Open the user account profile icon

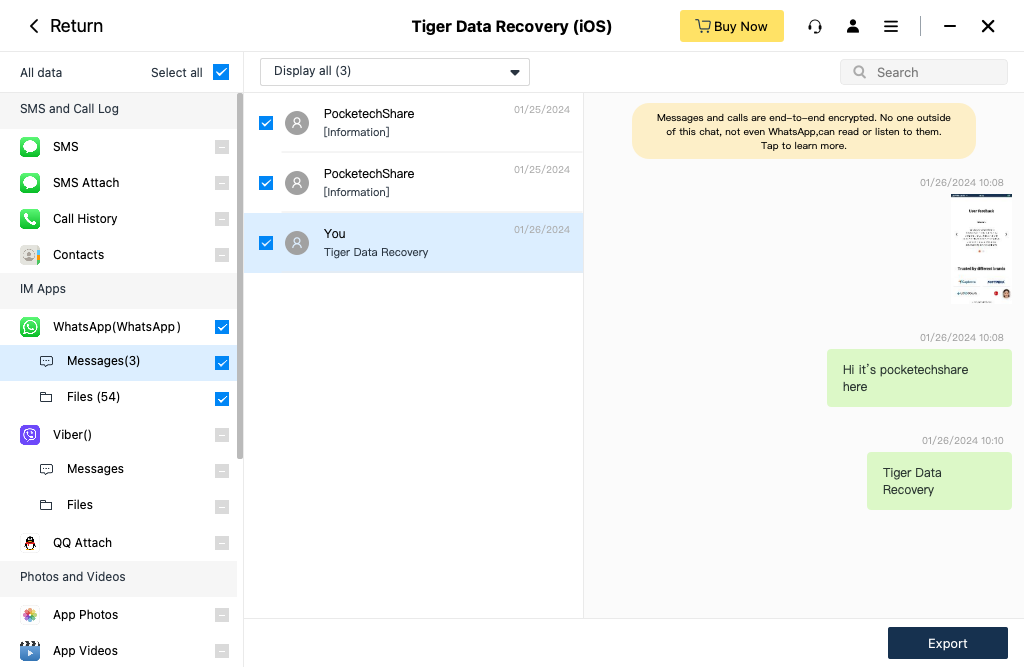[x=853, y=26]
